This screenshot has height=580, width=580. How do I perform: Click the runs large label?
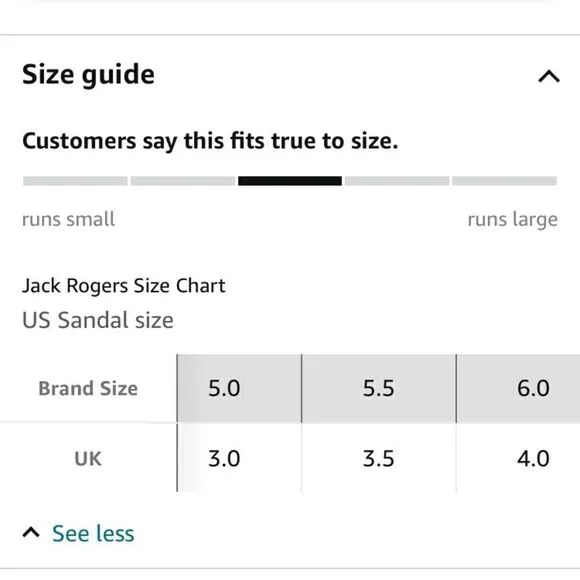point(513,220)
